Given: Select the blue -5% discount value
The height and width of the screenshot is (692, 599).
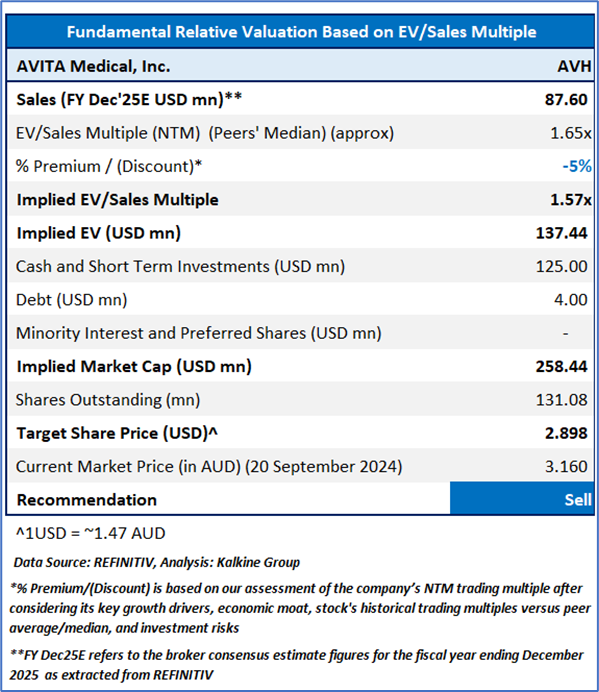Looking at the screenshot, I should (x=576, y=166).
